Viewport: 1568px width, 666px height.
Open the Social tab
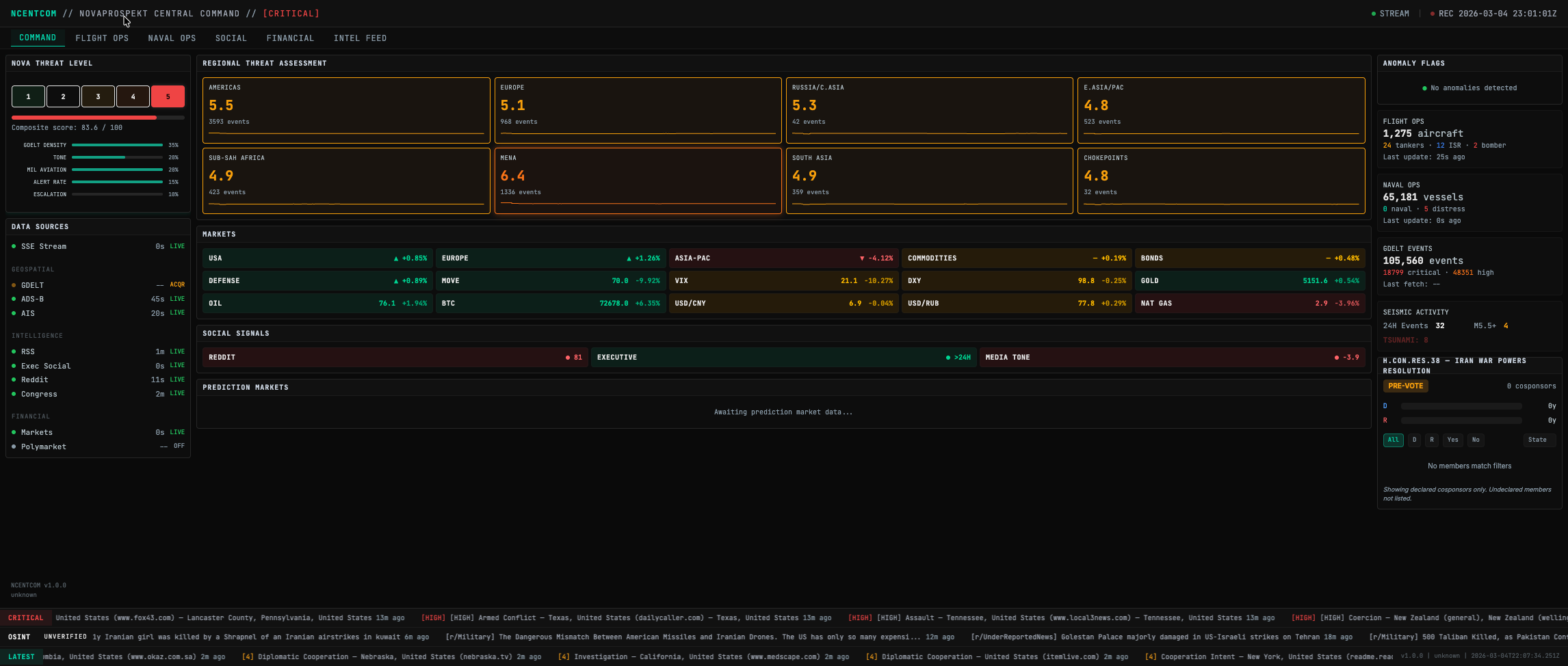tap(231, 38)
